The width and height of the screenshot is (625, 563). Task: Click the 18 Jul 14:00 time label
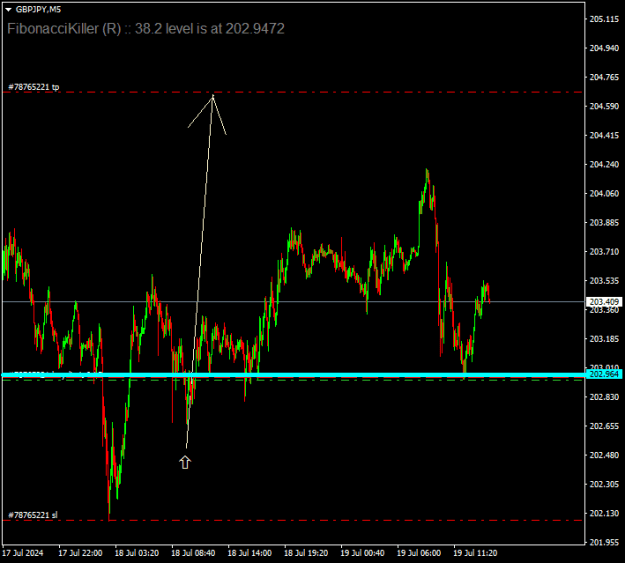pos(250,553)
